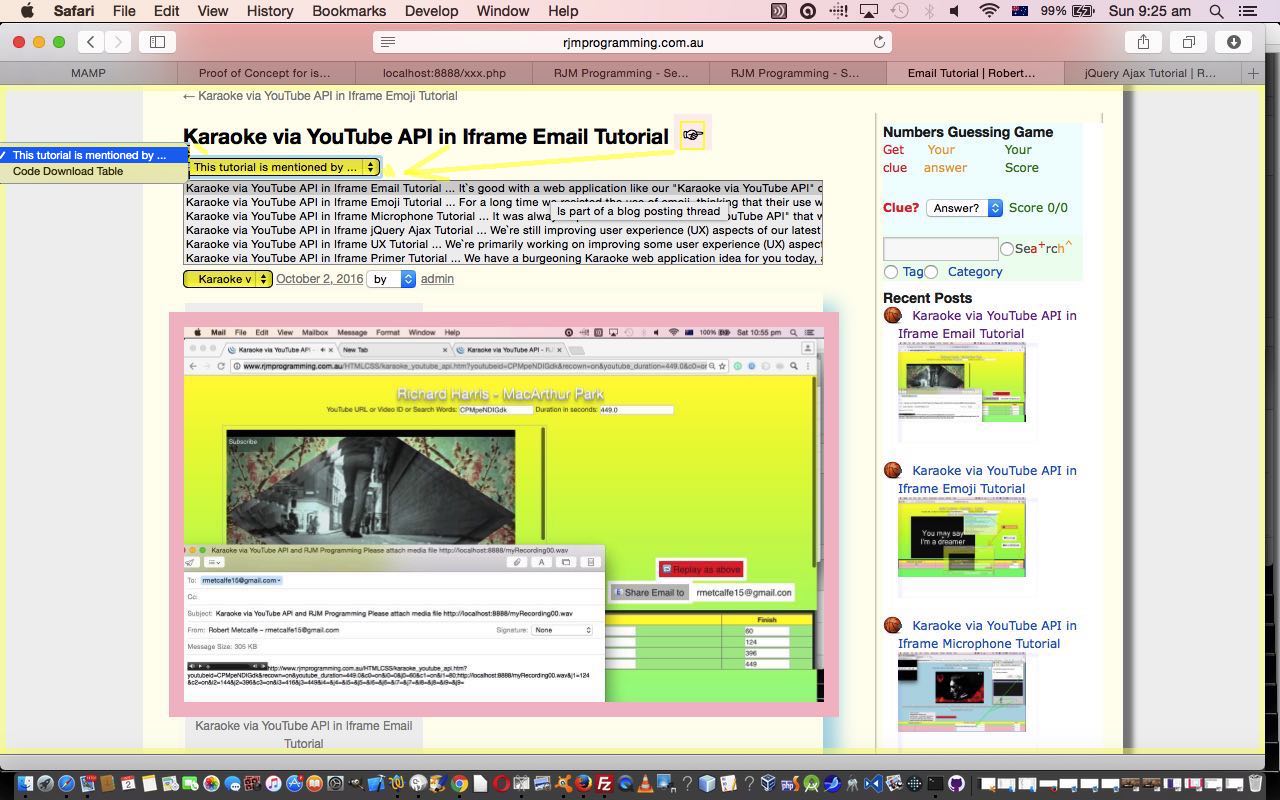The image size is (1280, 800).
Task: Click the Share icon in Safari toolbar
Action: point(1143,42)
